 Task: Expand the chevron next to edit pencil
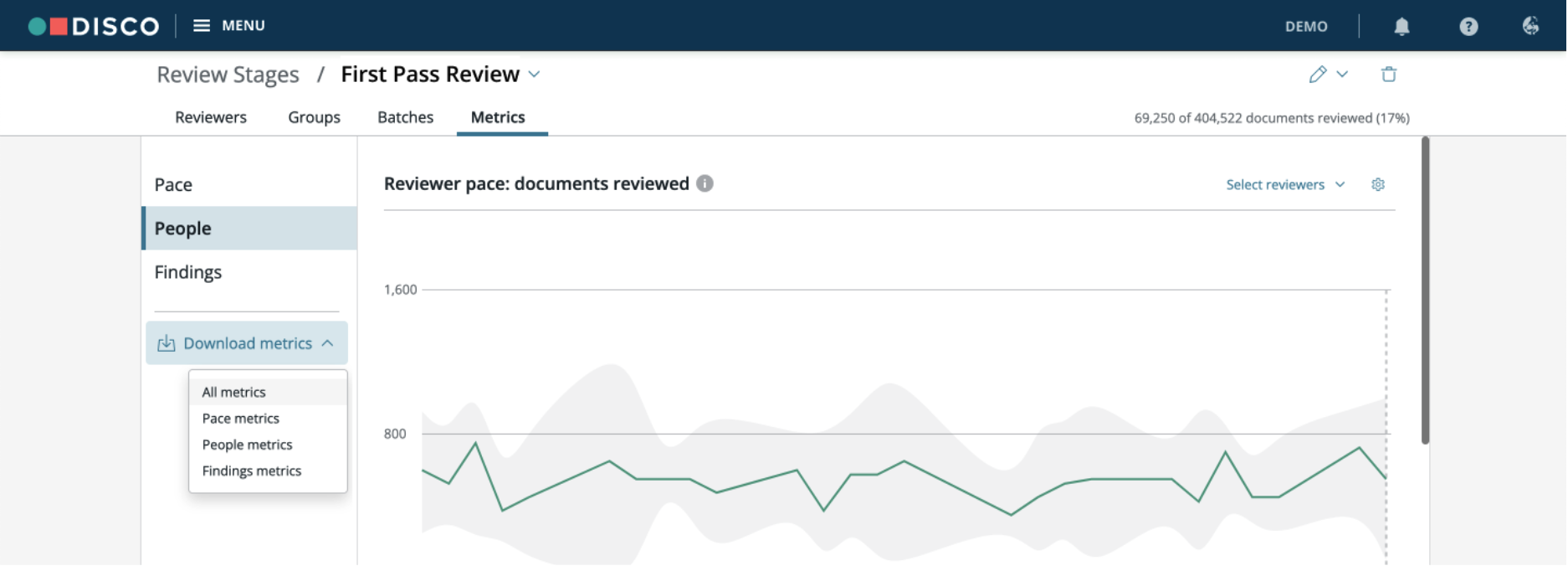pyautogui.click(x=1342, y=75)
